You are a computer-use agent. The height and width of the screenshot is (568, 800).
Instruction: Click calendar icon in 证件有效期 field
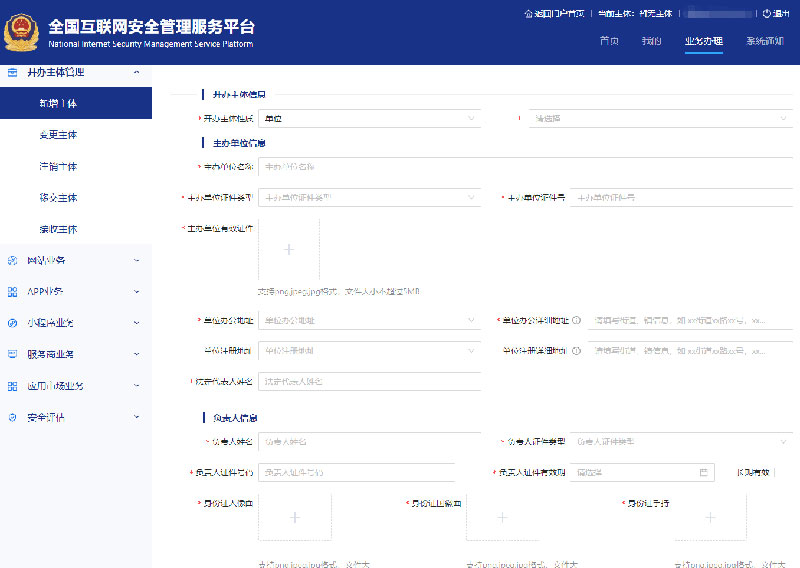(x=704, y=472)
